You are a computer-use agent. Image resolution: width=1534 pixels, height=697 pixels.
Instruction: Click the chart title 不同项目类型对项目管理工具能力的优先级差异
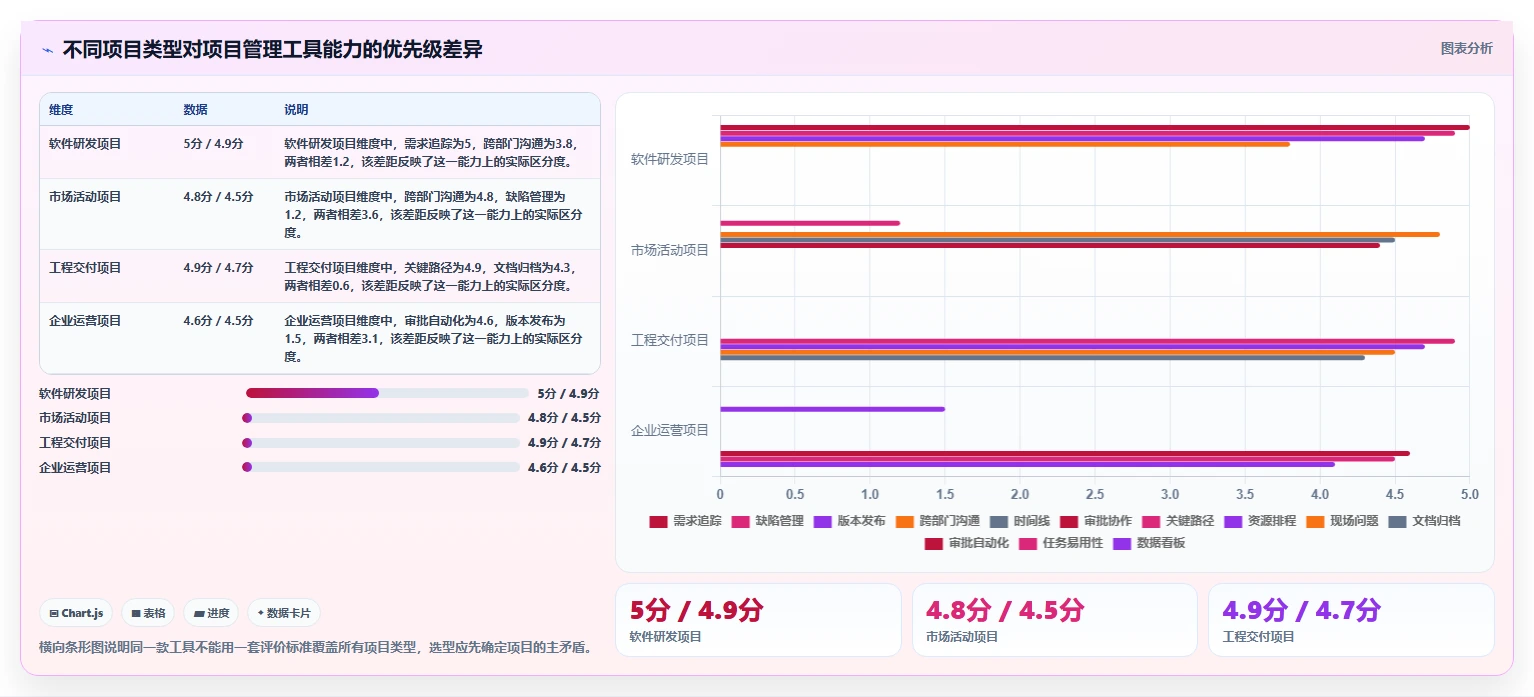pos(273,49)
